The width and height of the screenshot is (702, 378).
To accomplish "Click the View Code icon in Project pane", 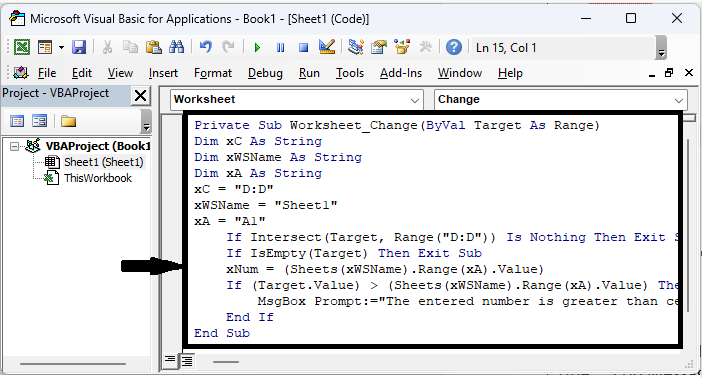I will 17,121.
